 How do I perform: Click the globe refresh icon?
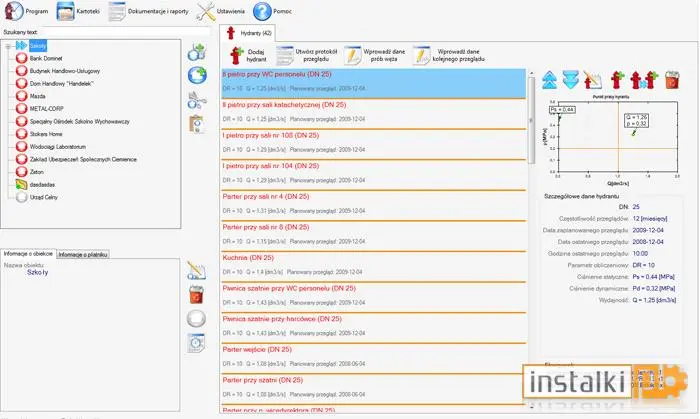point(197,75)
